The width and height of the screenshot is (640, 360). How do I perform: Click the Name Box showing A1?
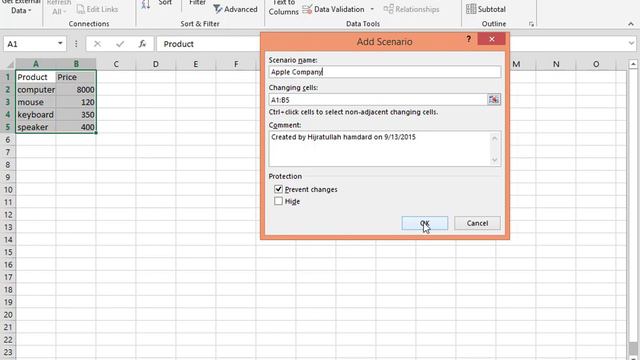coord(29,44)
